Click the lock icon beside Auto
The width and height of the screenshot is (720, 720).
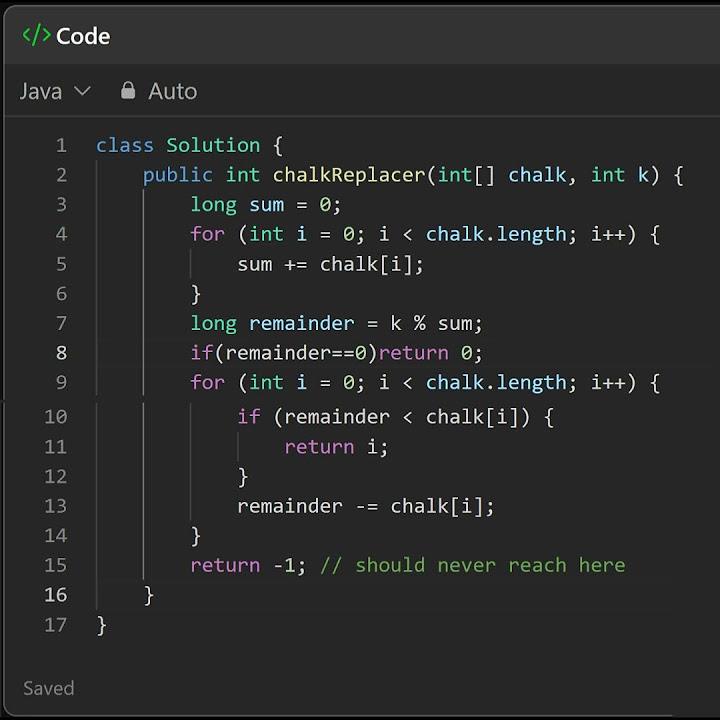click(x=128, y=91)
